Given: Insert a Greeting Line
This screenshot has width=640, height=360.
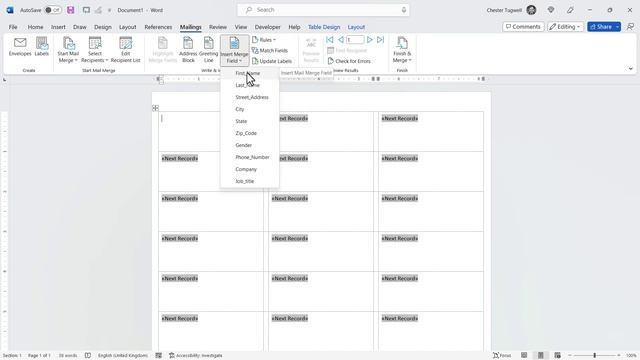Looking at the screenshot, I should [209, 50].
